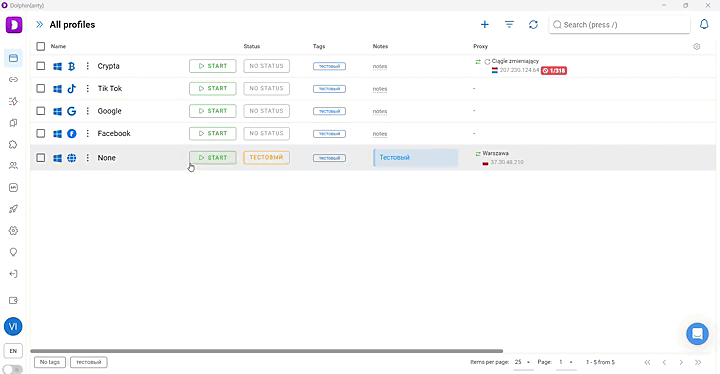Start the Tik Tok profile
Viewport: 720px width, 374px height.
[x=213, y=88]
